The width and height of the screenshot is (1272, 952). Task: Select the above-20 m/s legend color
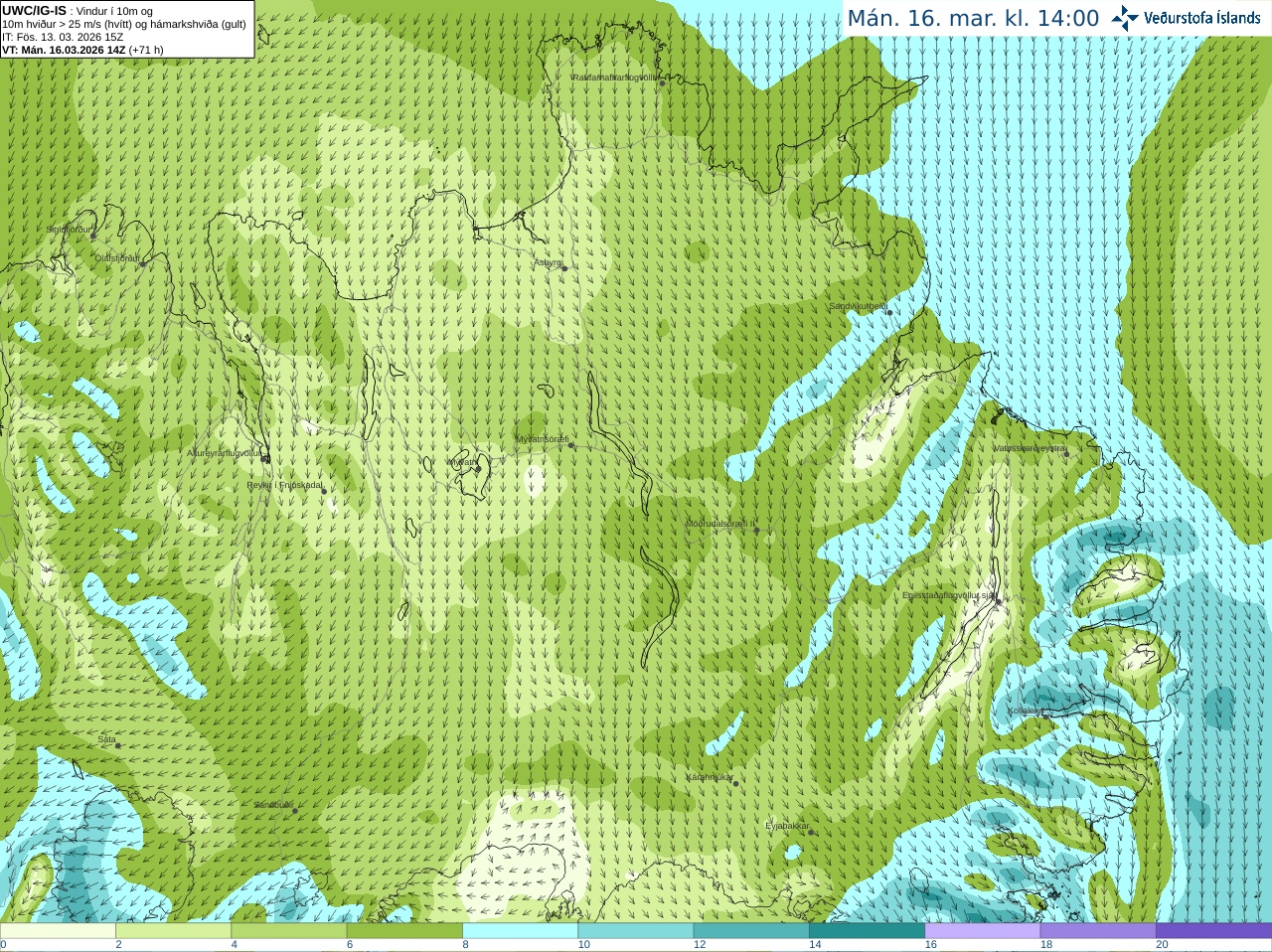pyautogui.click(x=1213, y=931)
